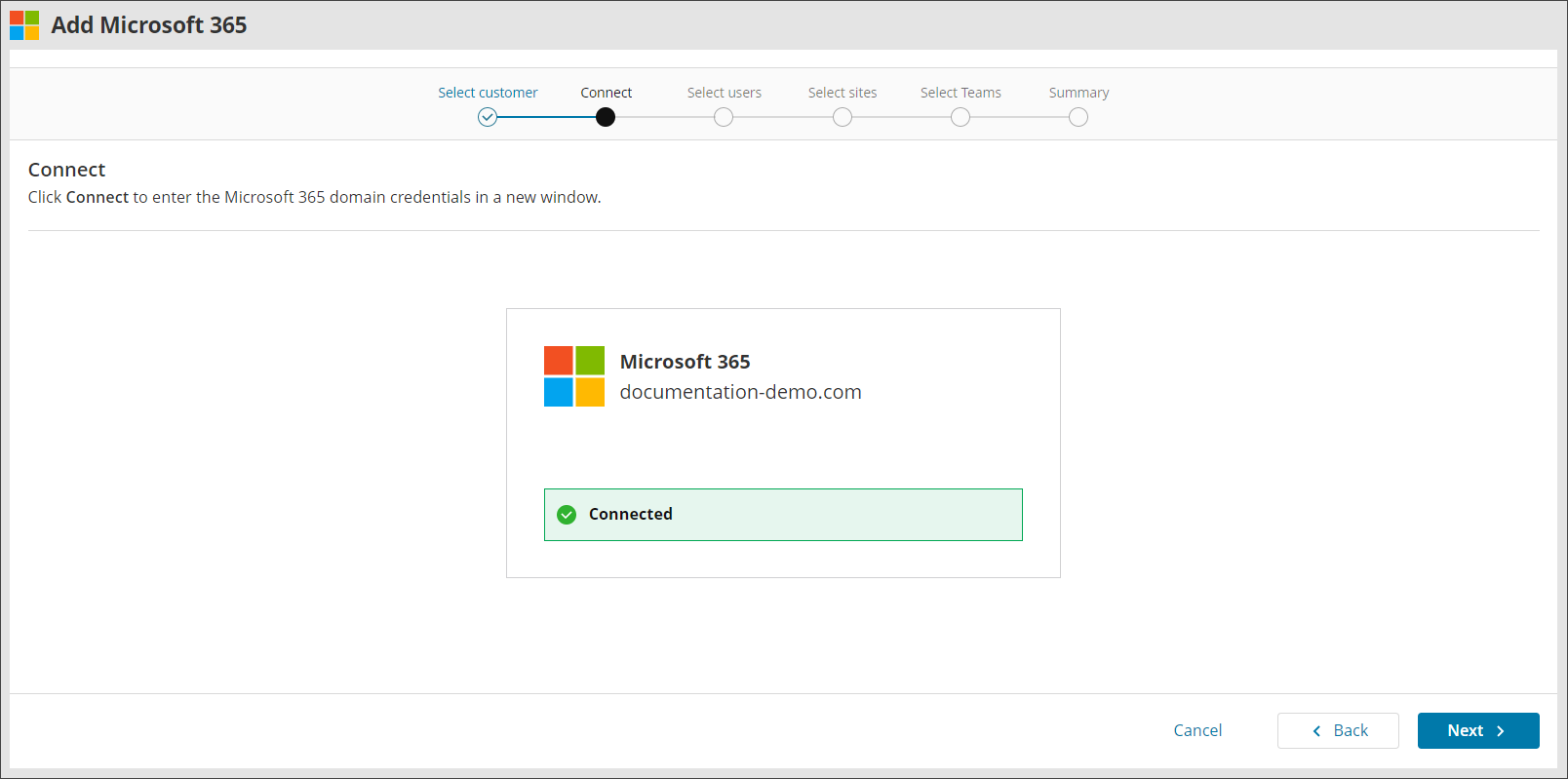Cancel the Add Microsoft 365 wizard
Screen dimensions: 1568x779
pos(1197,730)
